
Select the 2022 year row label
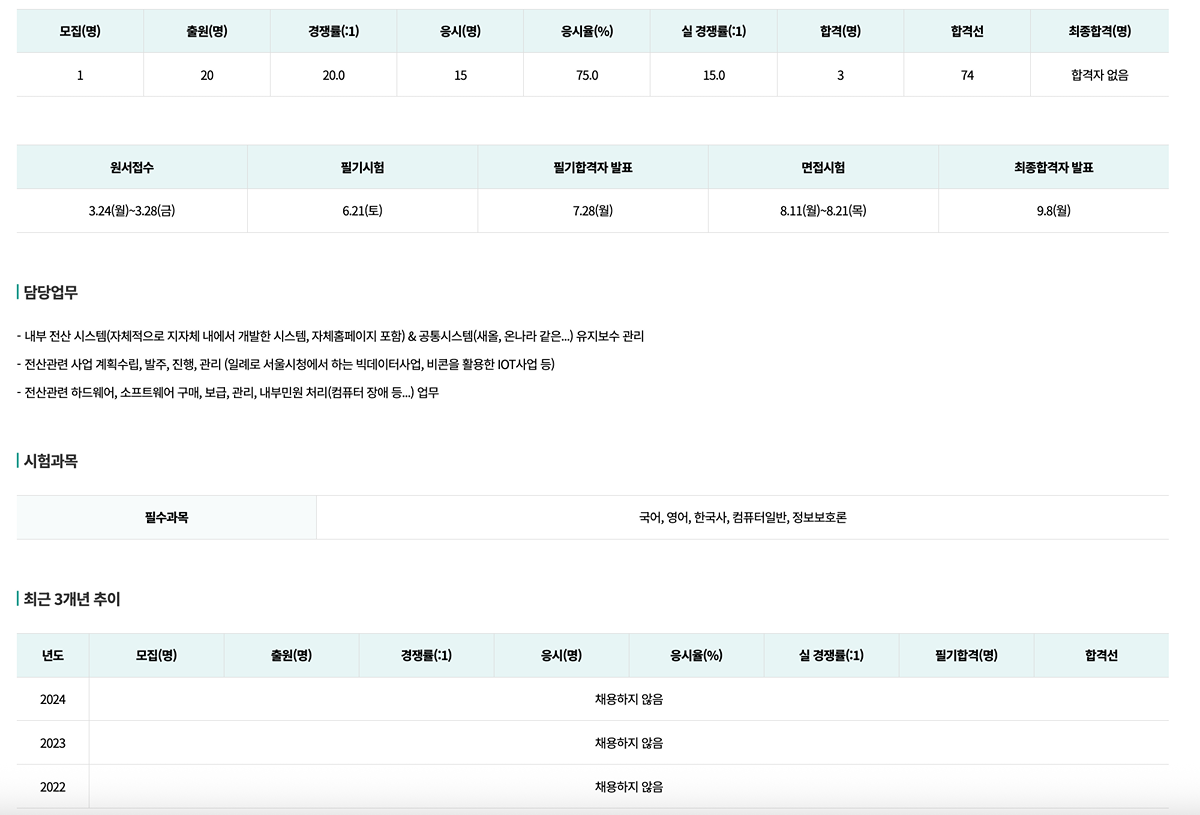[x=53, y=787]
